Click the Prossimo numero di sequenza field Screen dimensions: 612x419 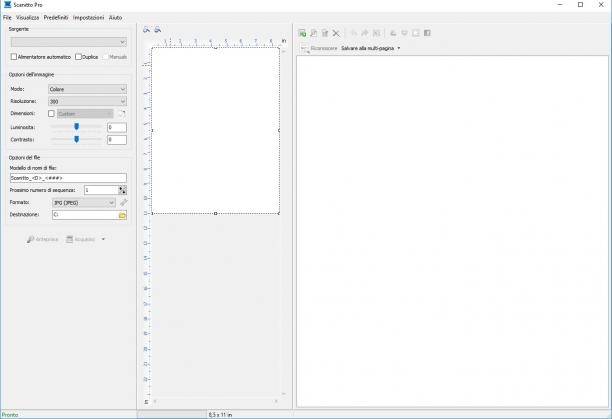click(101, 190)
